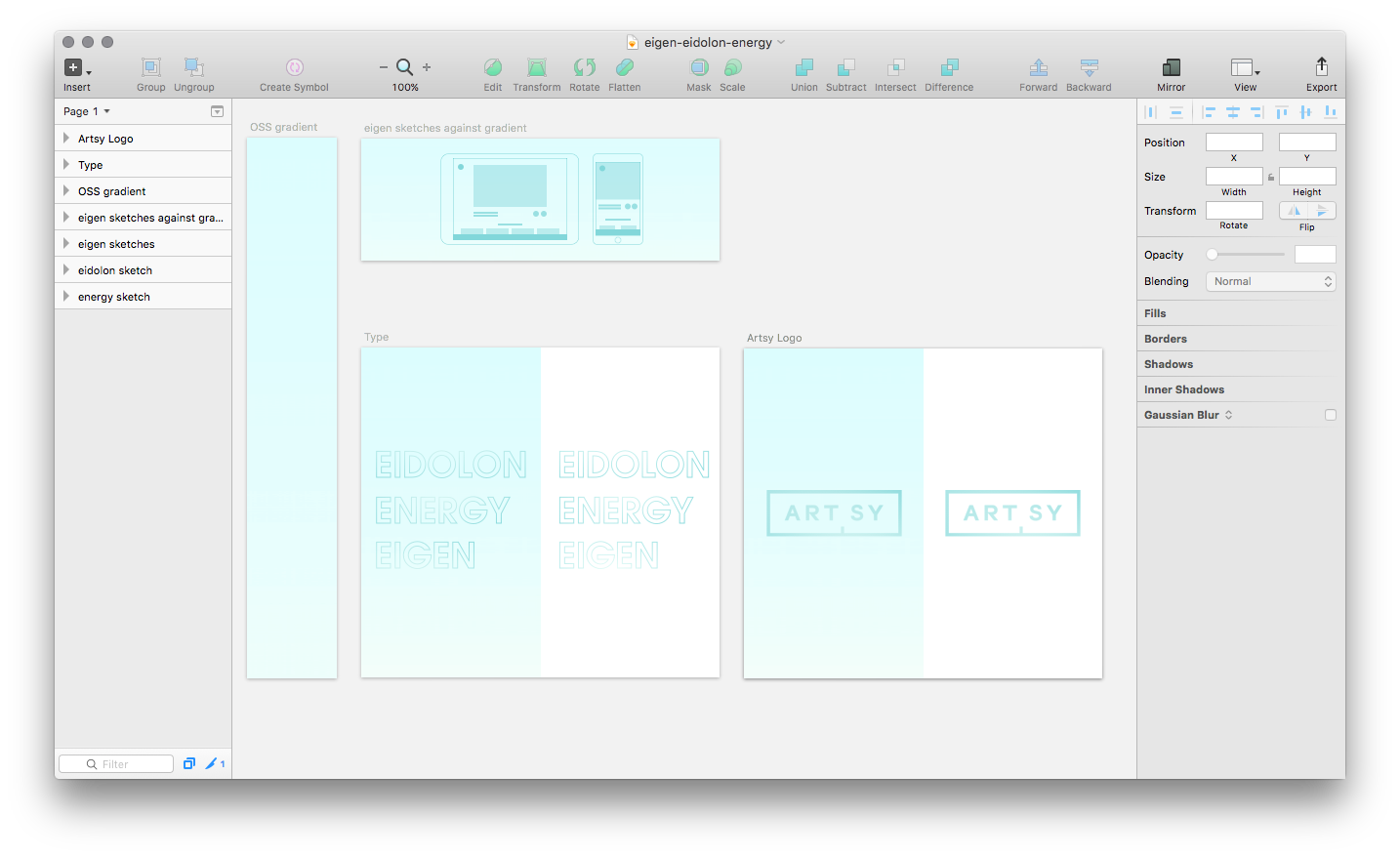Expand the energy sketch artboard
The image size is (1400, 857).
tap(65, 296)
